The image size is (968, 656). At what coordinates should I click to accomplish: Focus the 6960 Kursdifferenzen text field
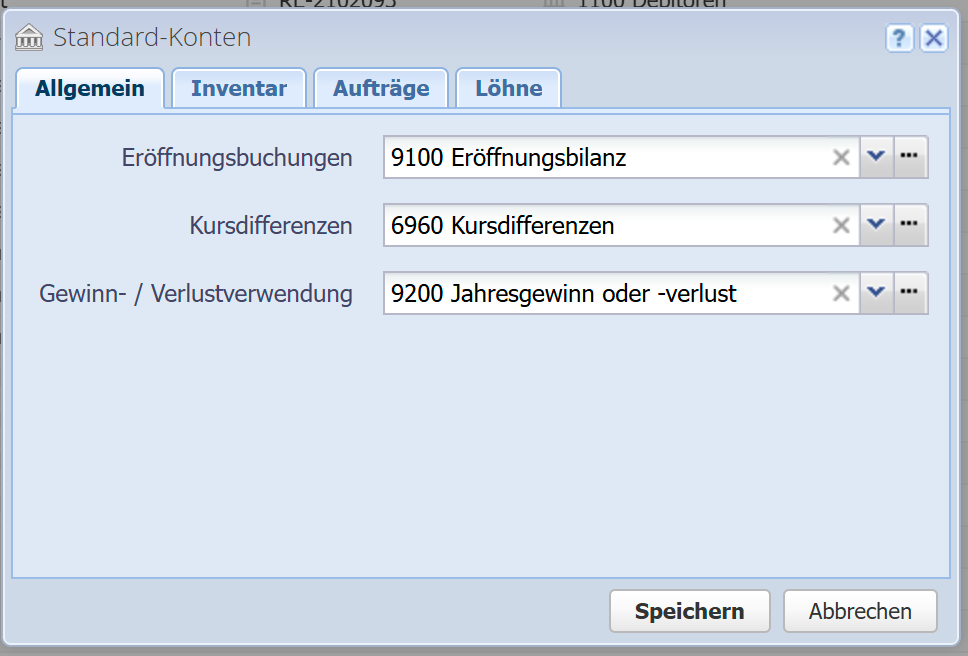[x=600, y=225]
